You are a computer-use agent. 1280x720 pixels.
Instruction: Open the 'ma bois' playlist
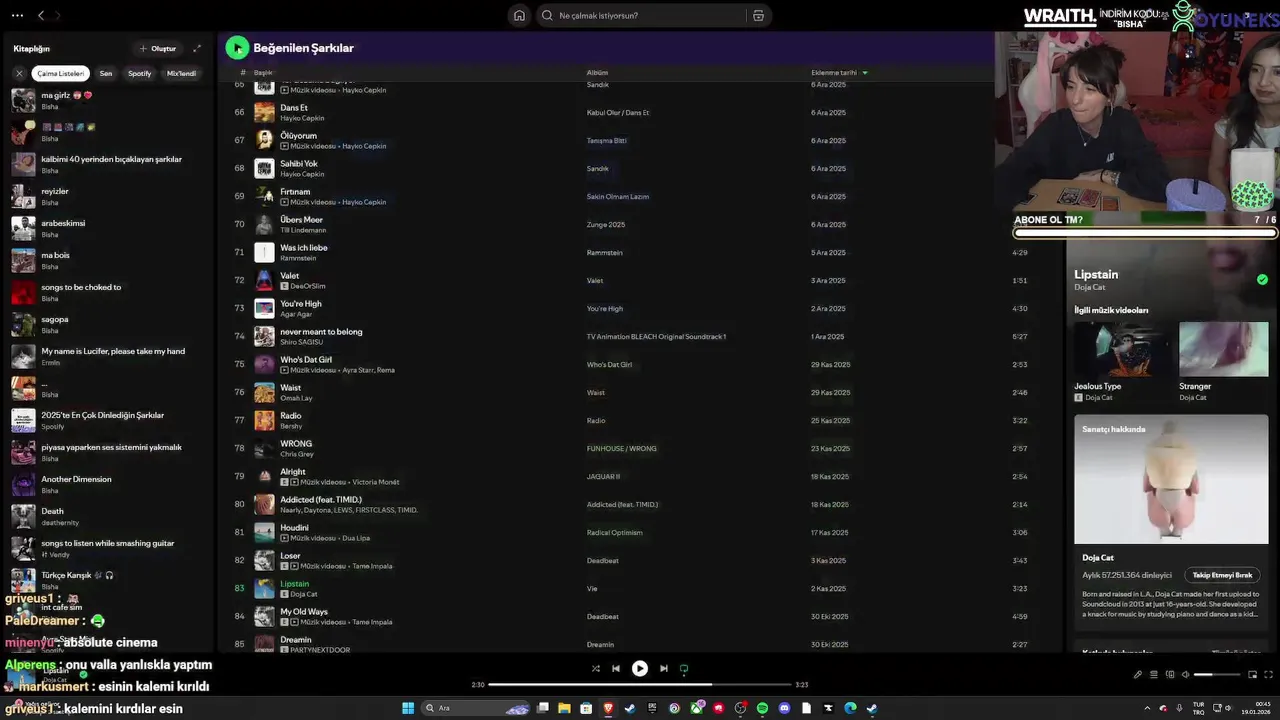click(x=108, y=260)
